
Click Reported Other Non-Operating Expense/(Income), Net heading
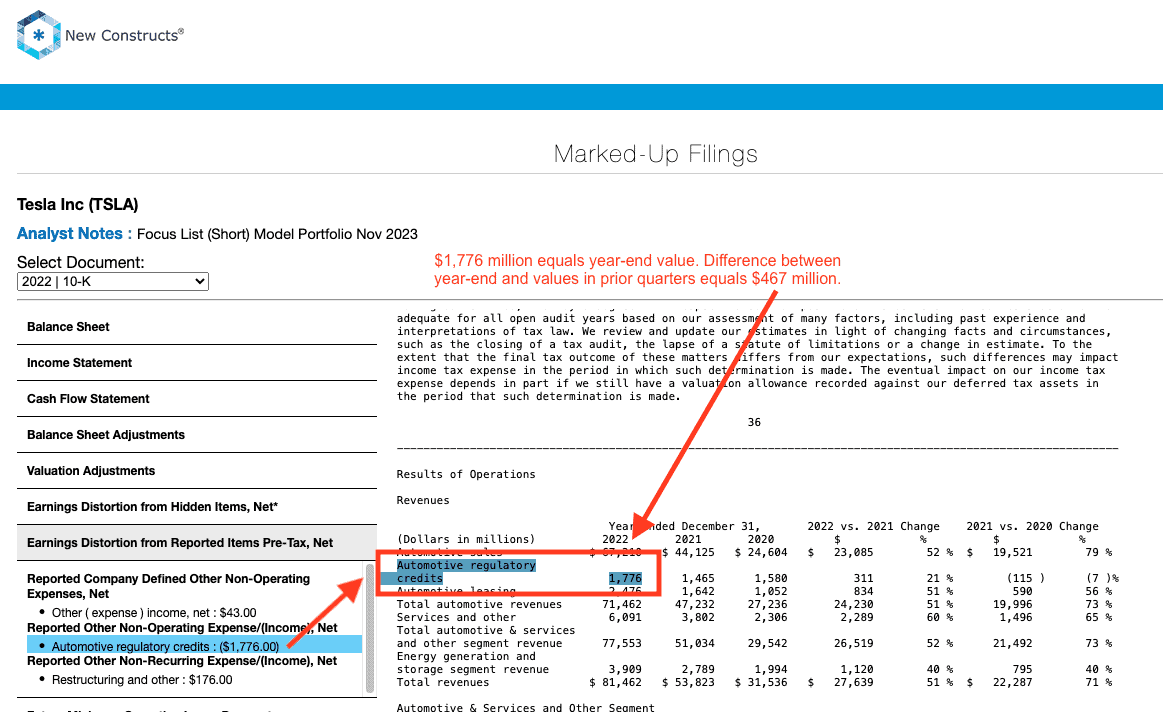point(182,627)
